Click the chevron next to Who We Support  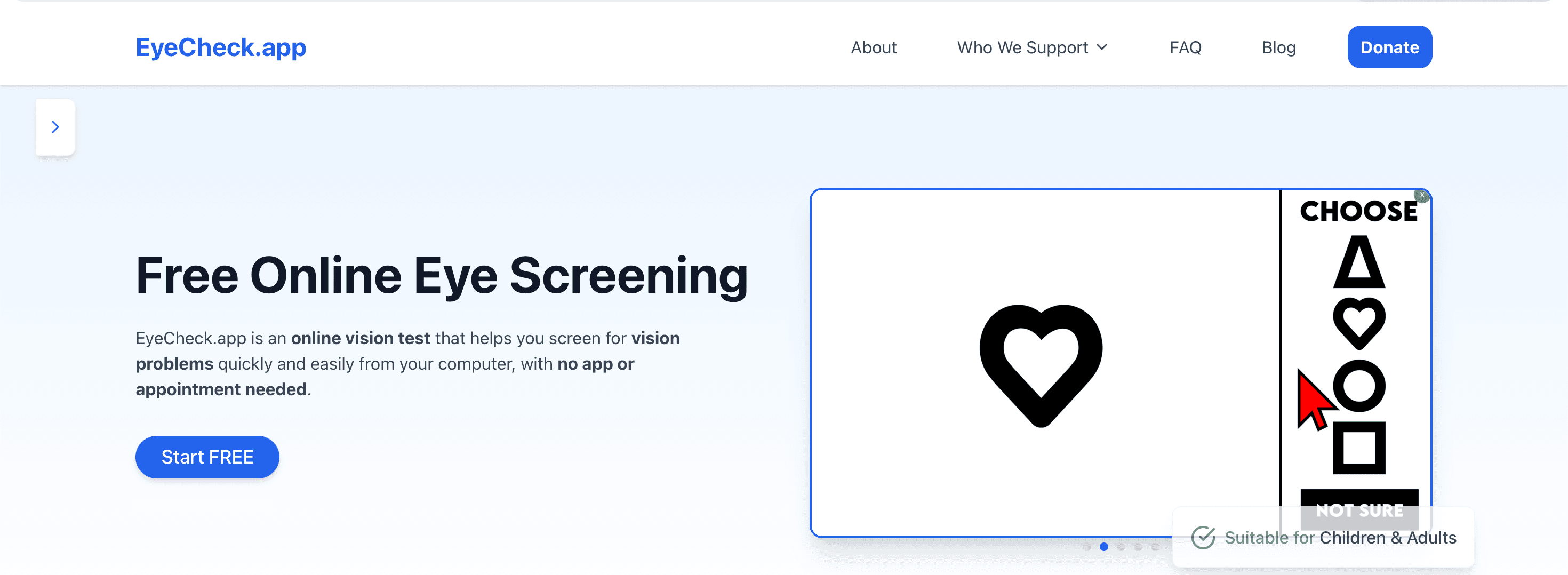pos(1102,47)
